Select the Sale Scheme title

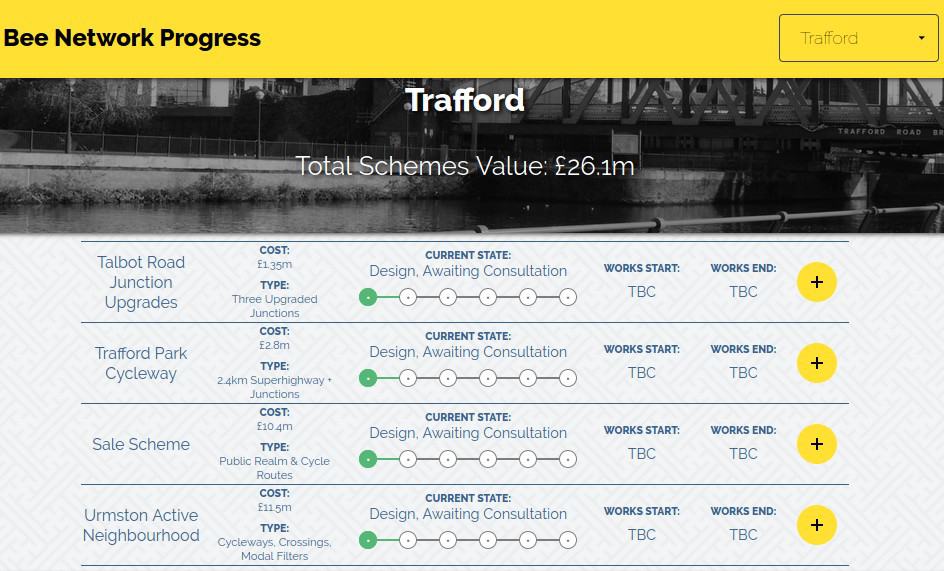point(141,444)
